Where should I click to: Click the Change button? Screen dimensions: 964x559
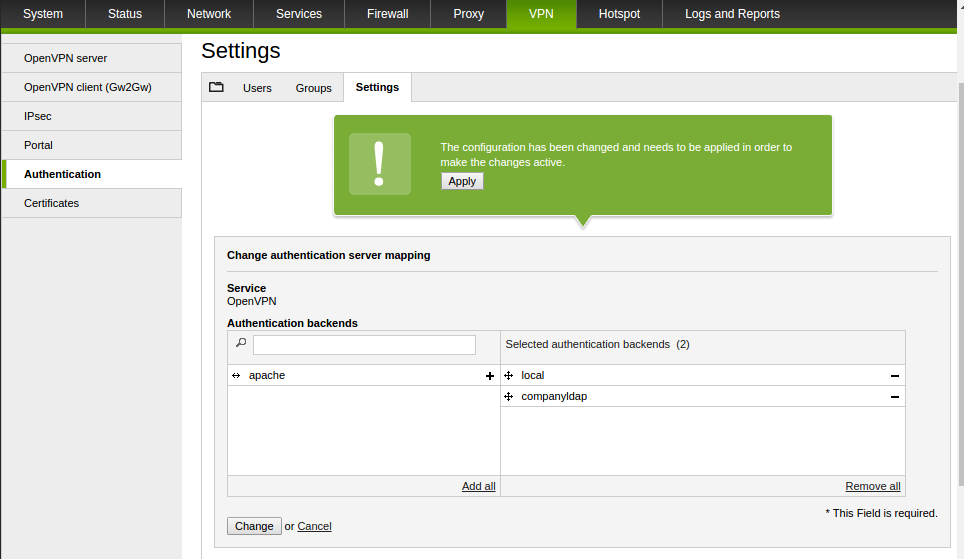click(254, 526)
